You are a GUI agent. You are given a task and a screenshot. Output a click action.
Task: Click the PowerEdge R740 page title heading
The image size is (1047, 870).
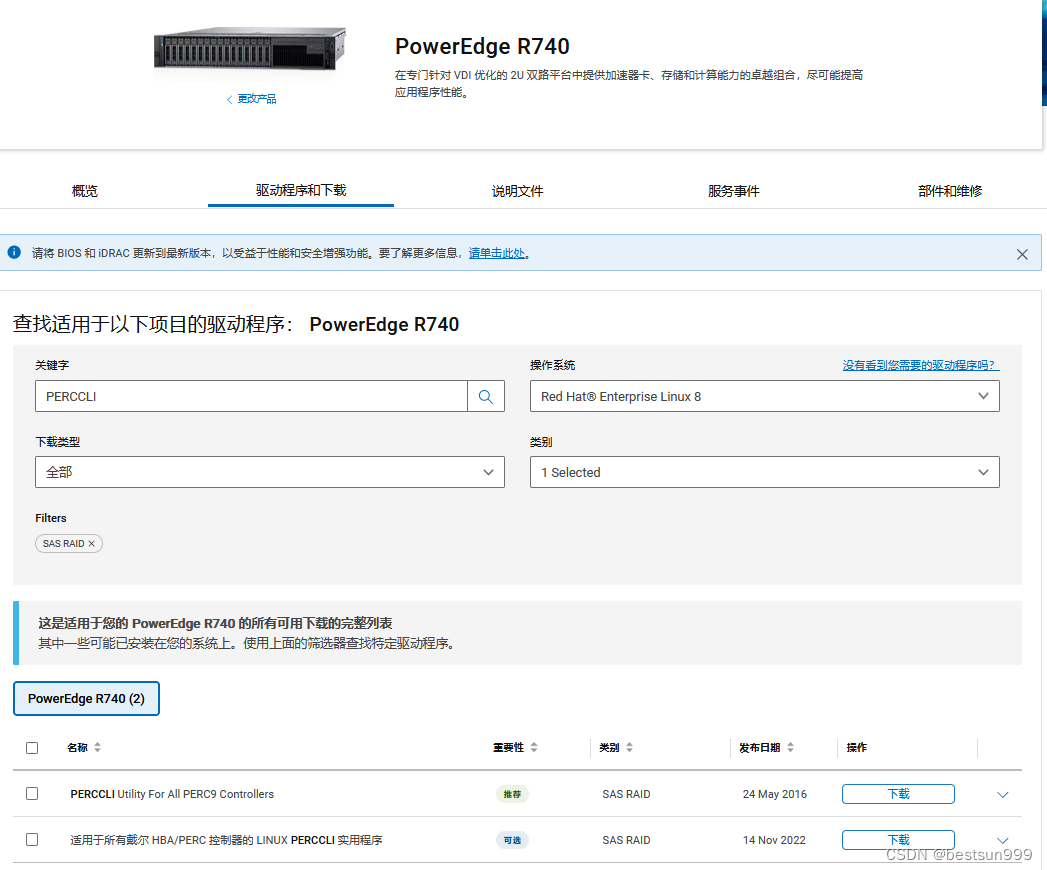[482, 46]
